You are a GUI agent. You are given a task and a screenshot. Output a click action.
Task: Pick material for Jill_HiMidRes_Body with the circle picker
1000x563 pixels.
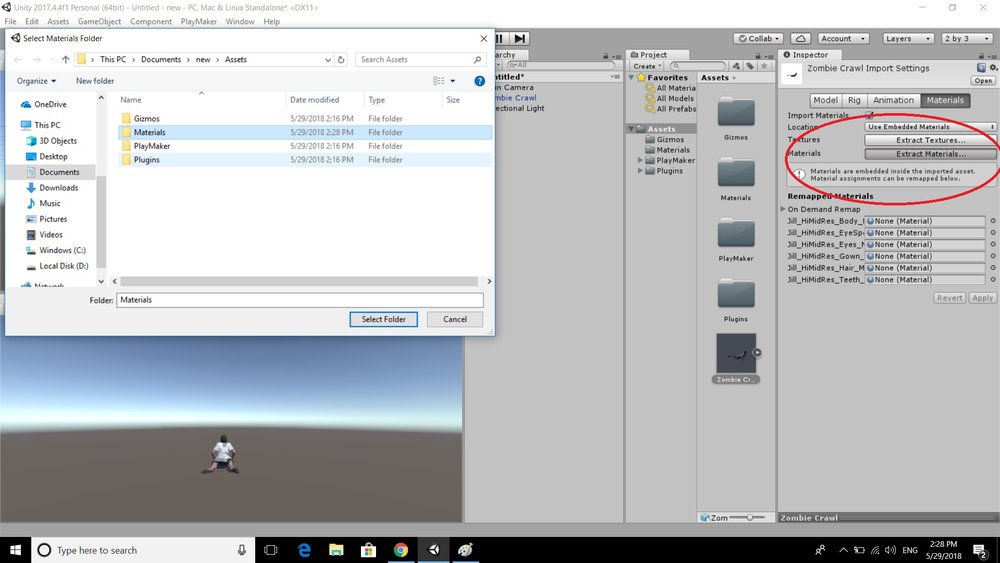[x=992, y=221]
